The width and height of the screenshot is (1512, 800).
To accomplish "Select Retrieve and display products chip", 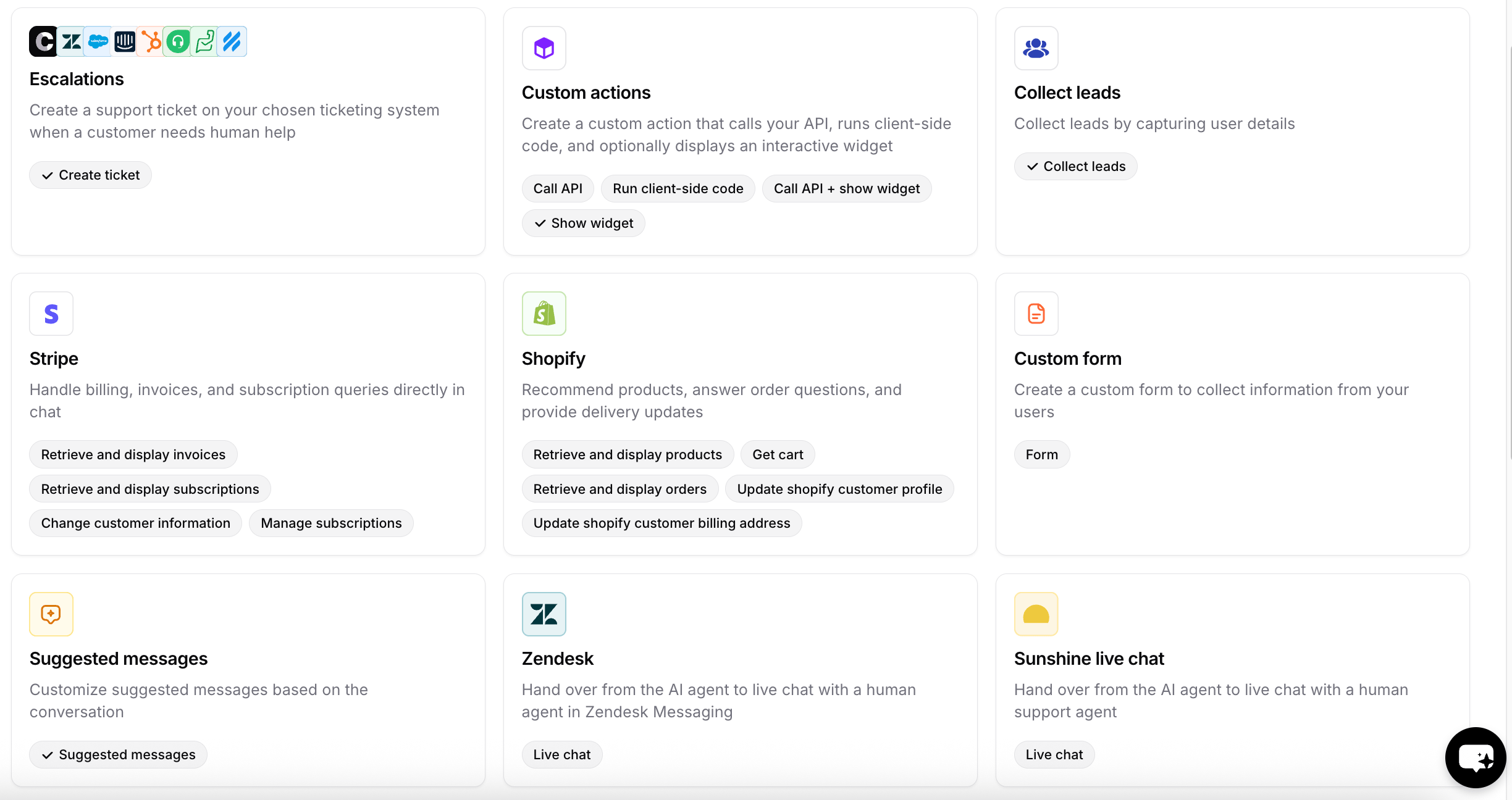I will tap(628, 455).
